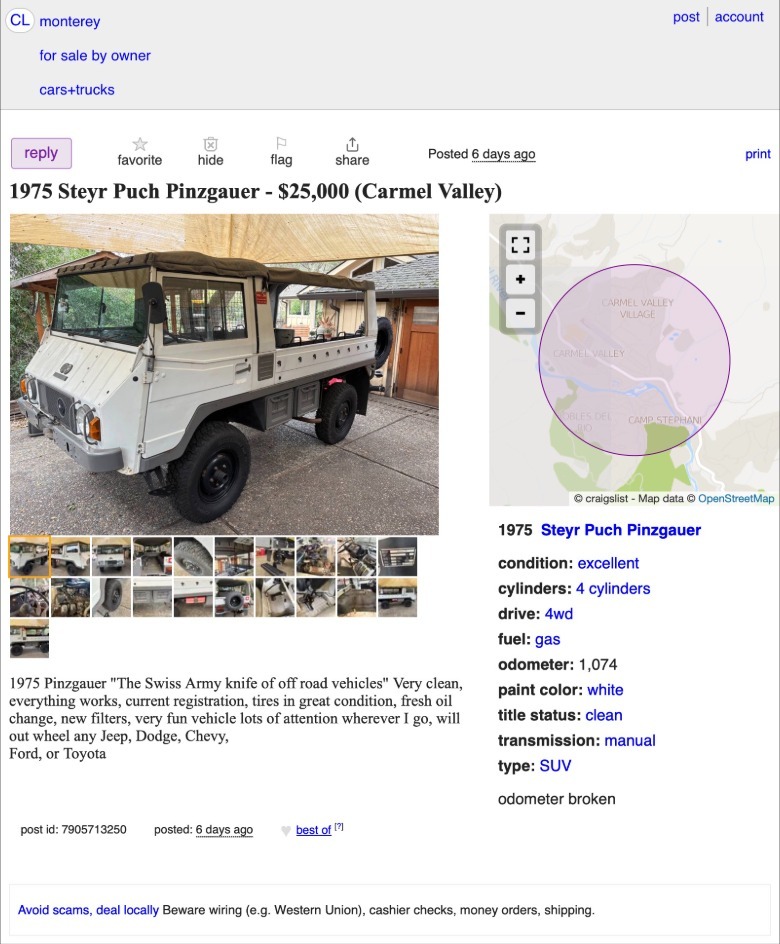Click the best of heart icon
The width and height of the screenshot is (780, 944).
[x=286, y=831]
